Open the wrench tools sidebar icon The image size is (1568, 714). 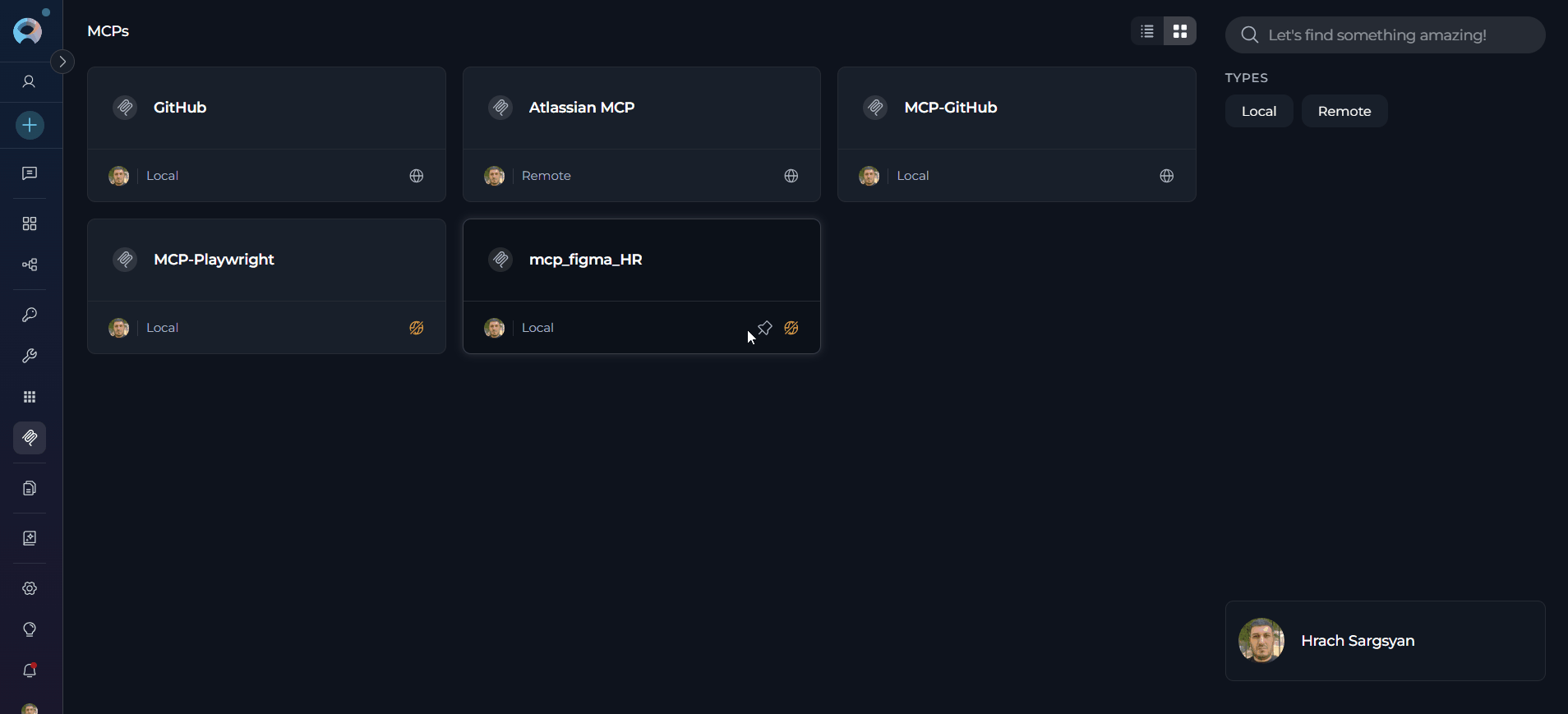[30, 356]
